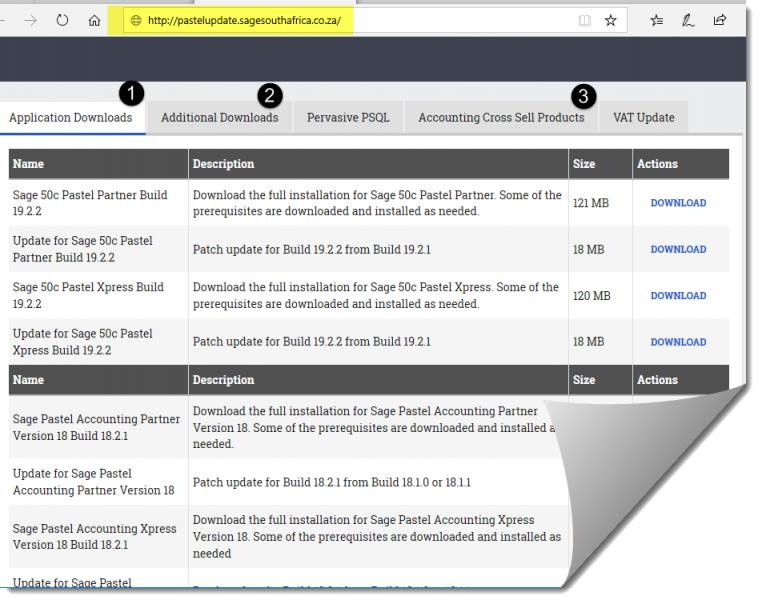Screen dimensions: 758x600
Task: Switch to the VAT Update tab
Action: [643, 118]
